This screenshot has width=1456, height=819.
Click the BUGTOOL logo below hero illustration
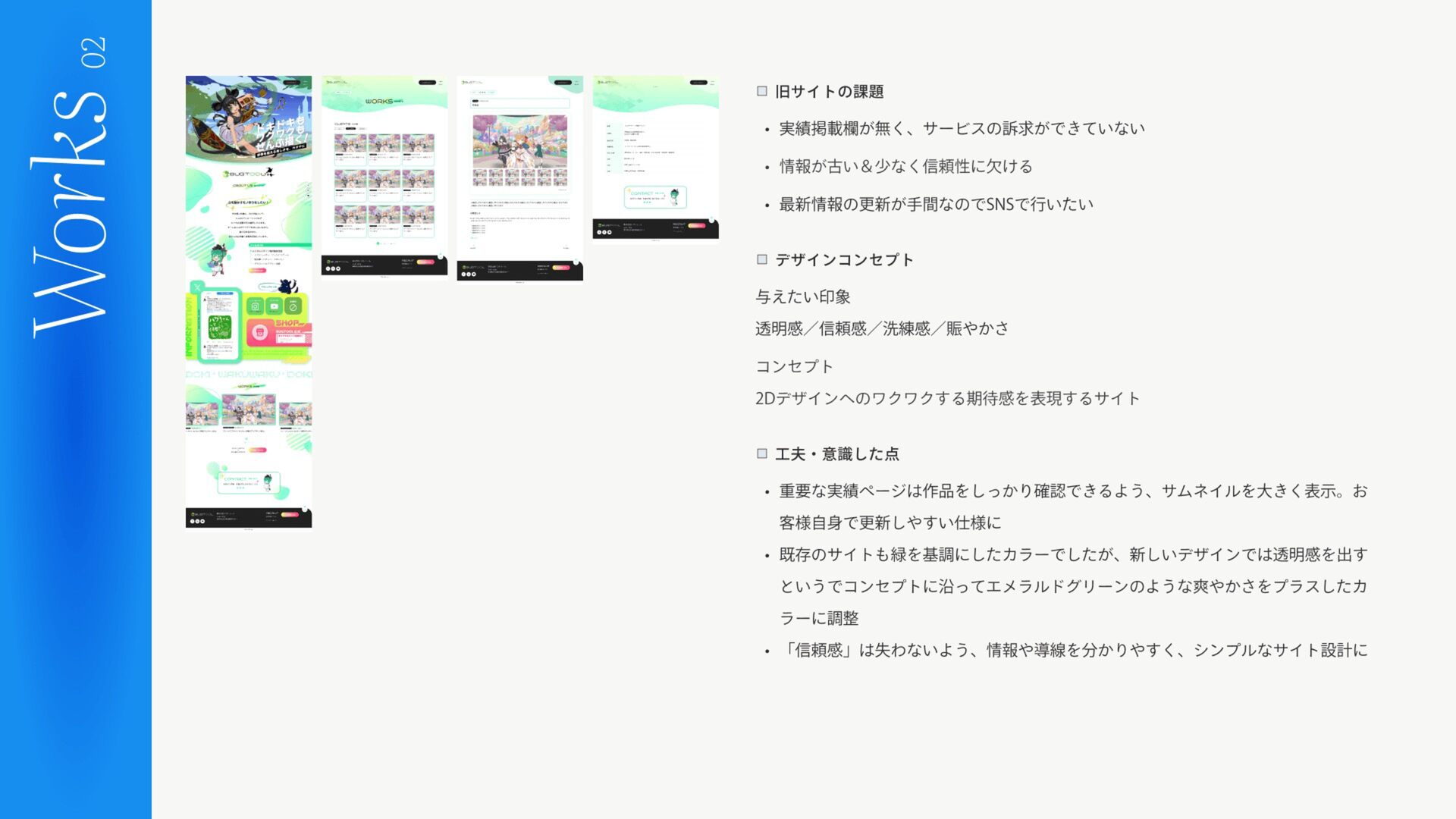click(x=247, y=174)
